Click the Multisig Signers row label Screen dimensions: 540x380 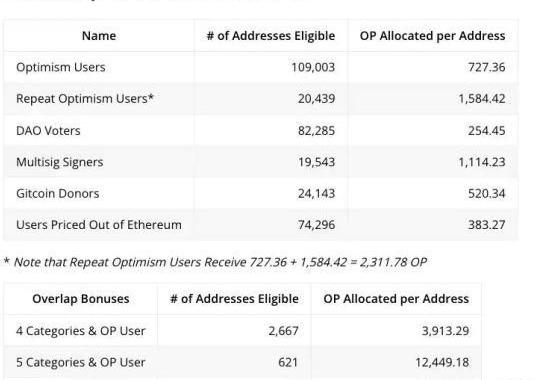(60, 162)
